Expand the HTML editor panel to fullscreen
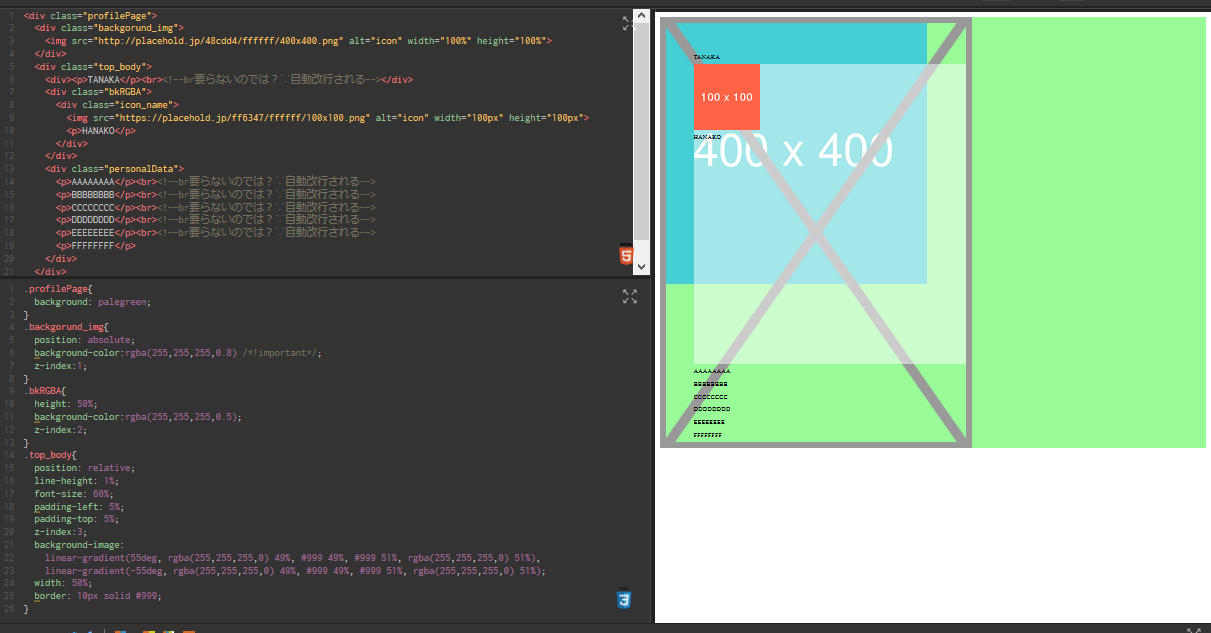1211x633 pixels. coord(629,23)
